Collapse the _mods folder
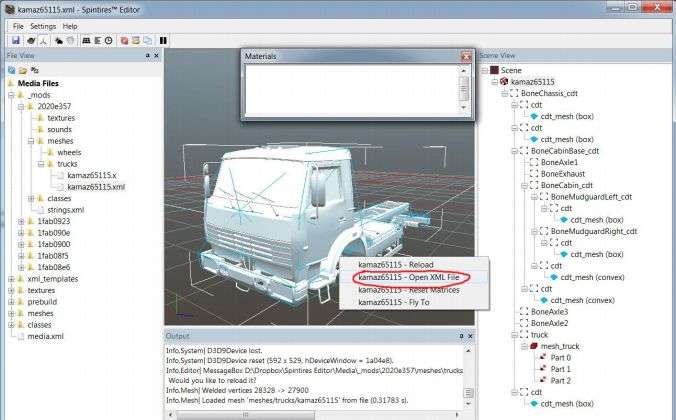 10,93
